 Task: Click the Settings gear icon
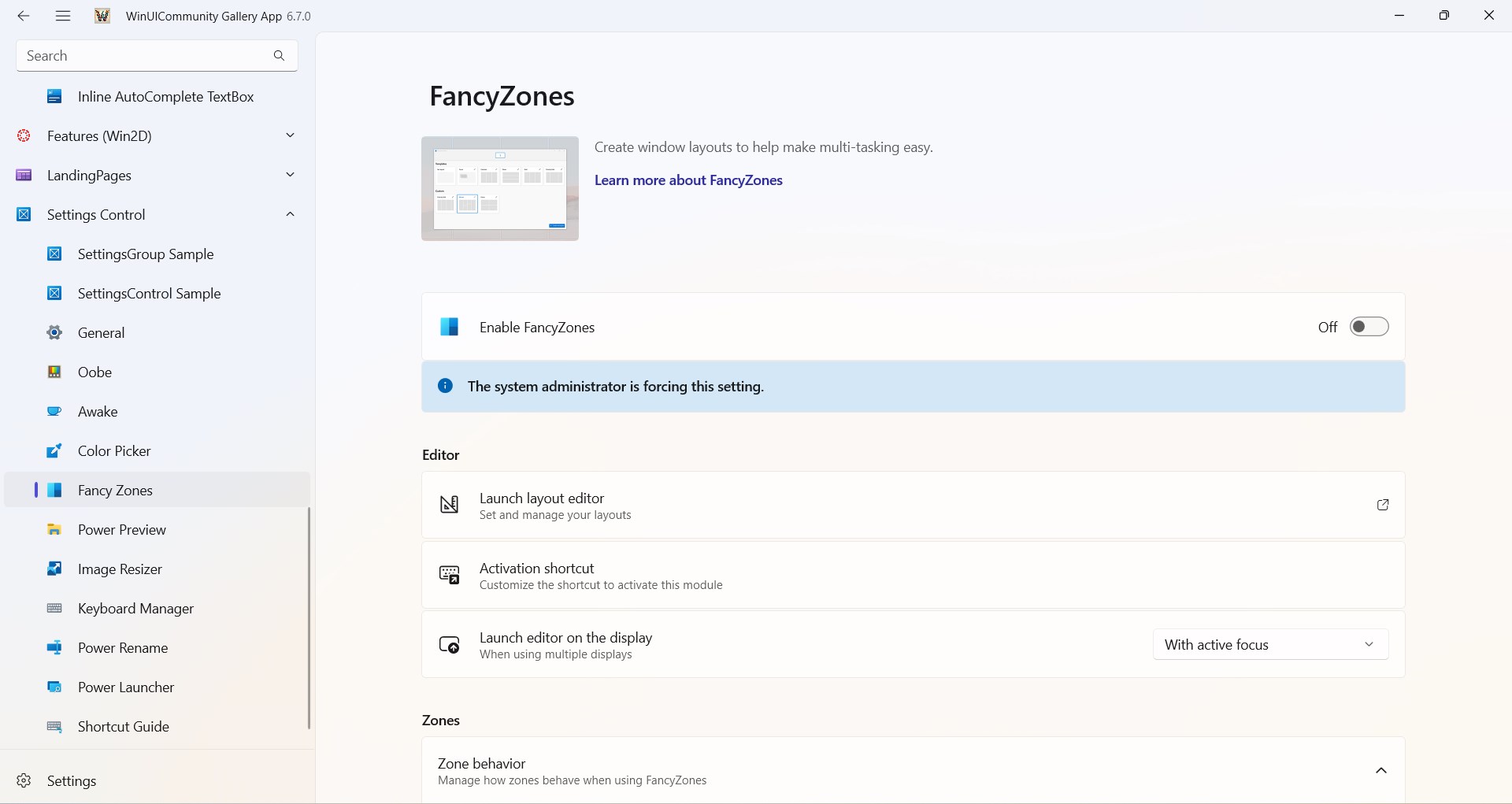coord(24,780)
